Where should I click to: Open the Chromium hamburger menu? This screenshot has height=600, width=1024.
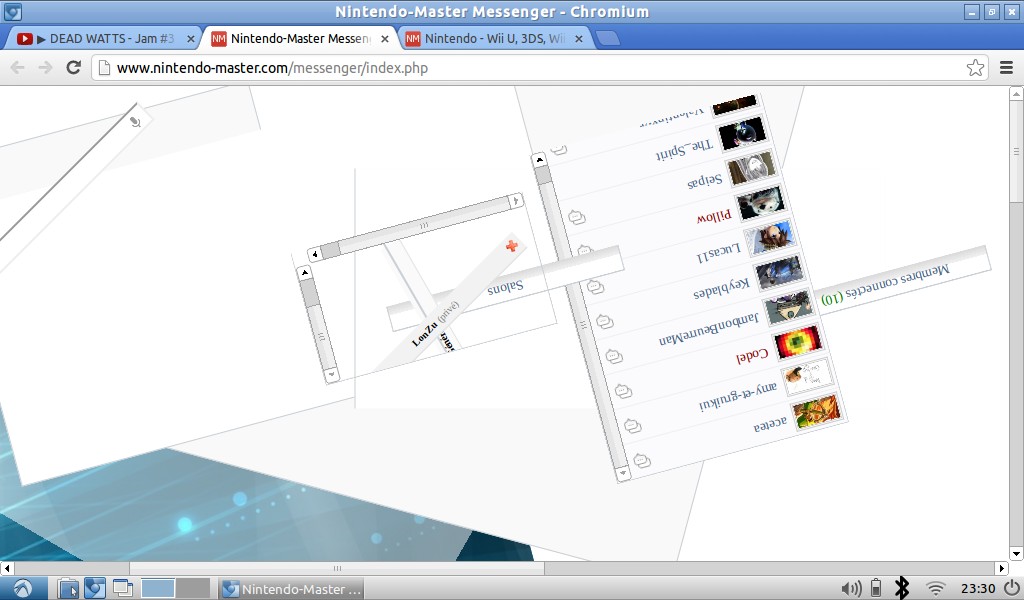coord(1006,67)
